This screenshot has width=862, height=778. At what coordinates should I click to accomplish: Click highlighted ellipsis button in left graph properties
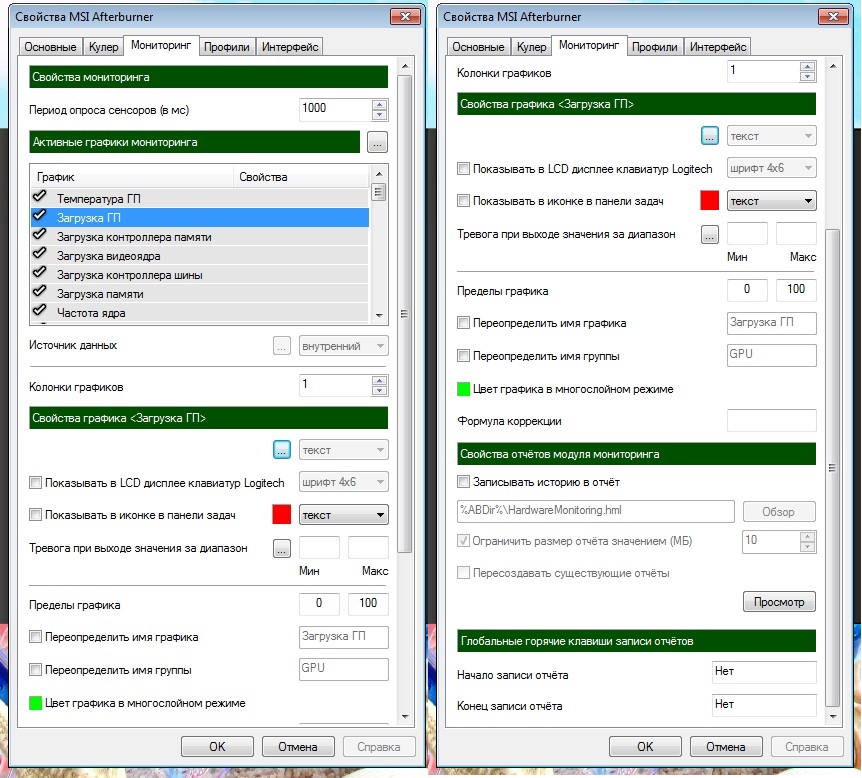coord(282,450)
